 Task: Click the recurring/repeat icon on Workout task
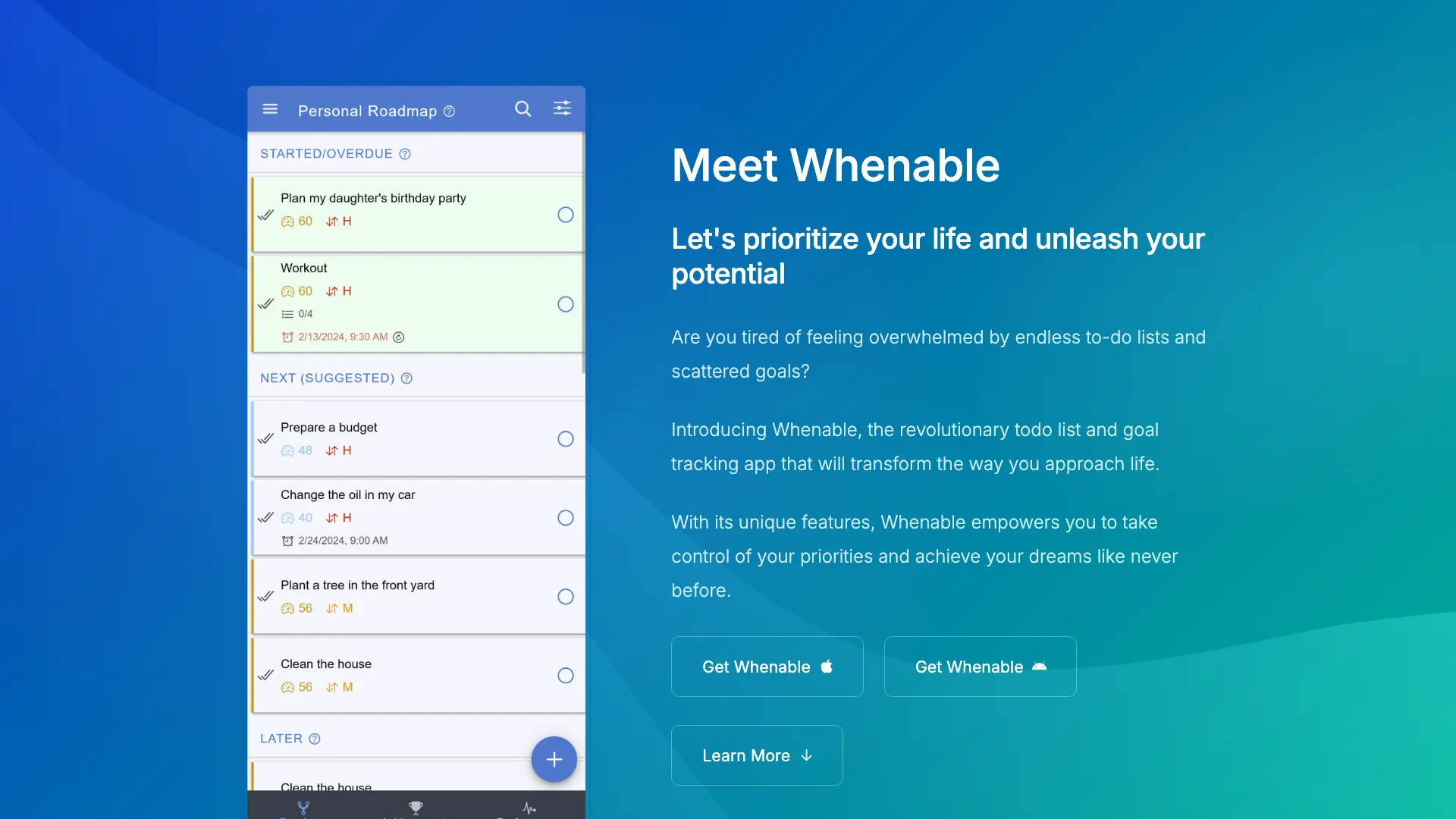(x=397, y=337)
